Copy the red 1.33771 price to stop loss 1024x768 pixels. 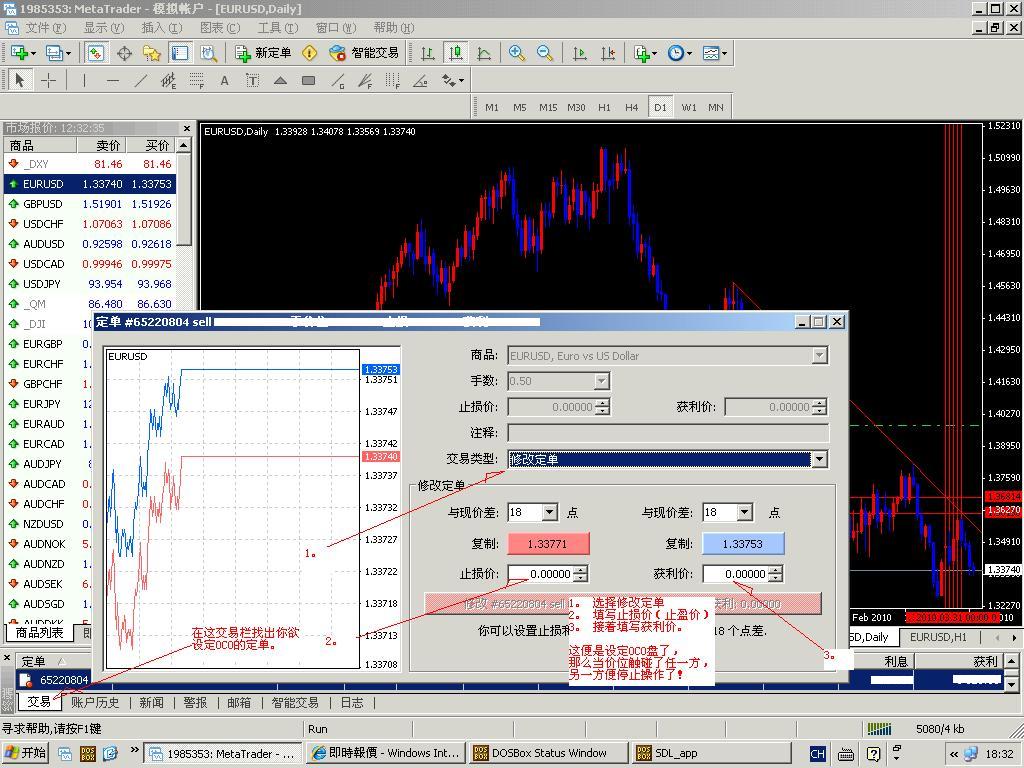tap(548, 543)
